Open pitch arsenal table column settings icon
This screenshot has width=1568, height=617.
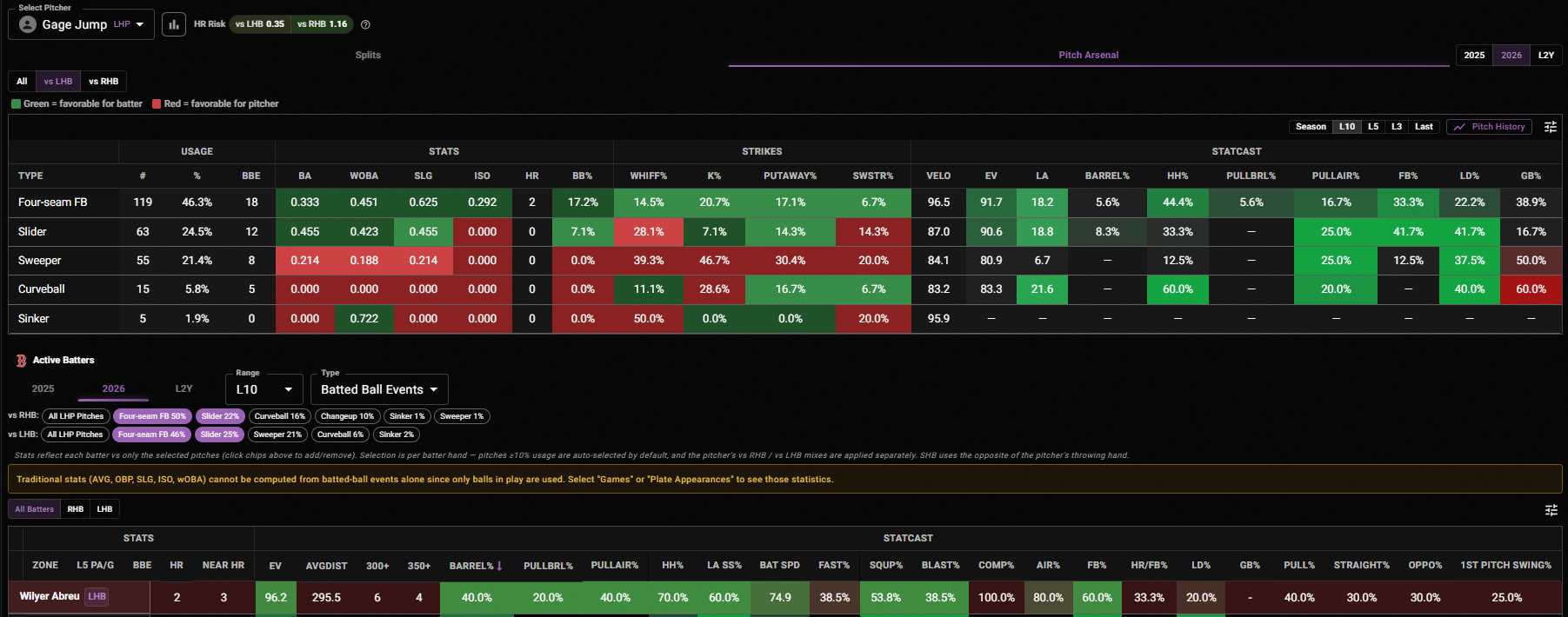(x=1550, y=127)
